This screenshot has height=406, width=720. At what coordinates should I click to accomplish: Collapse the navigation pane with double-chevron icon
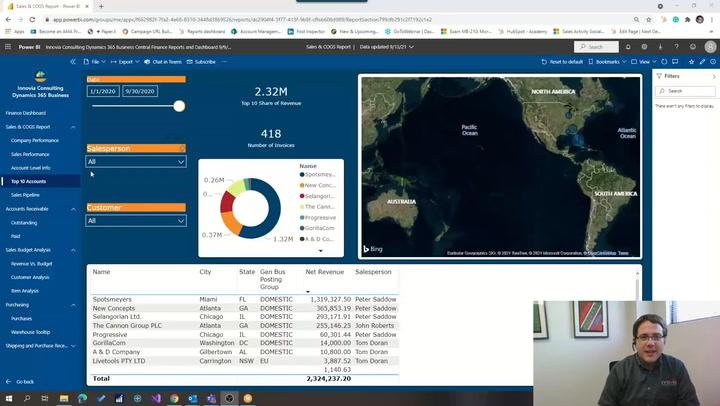tap(73, 62)
